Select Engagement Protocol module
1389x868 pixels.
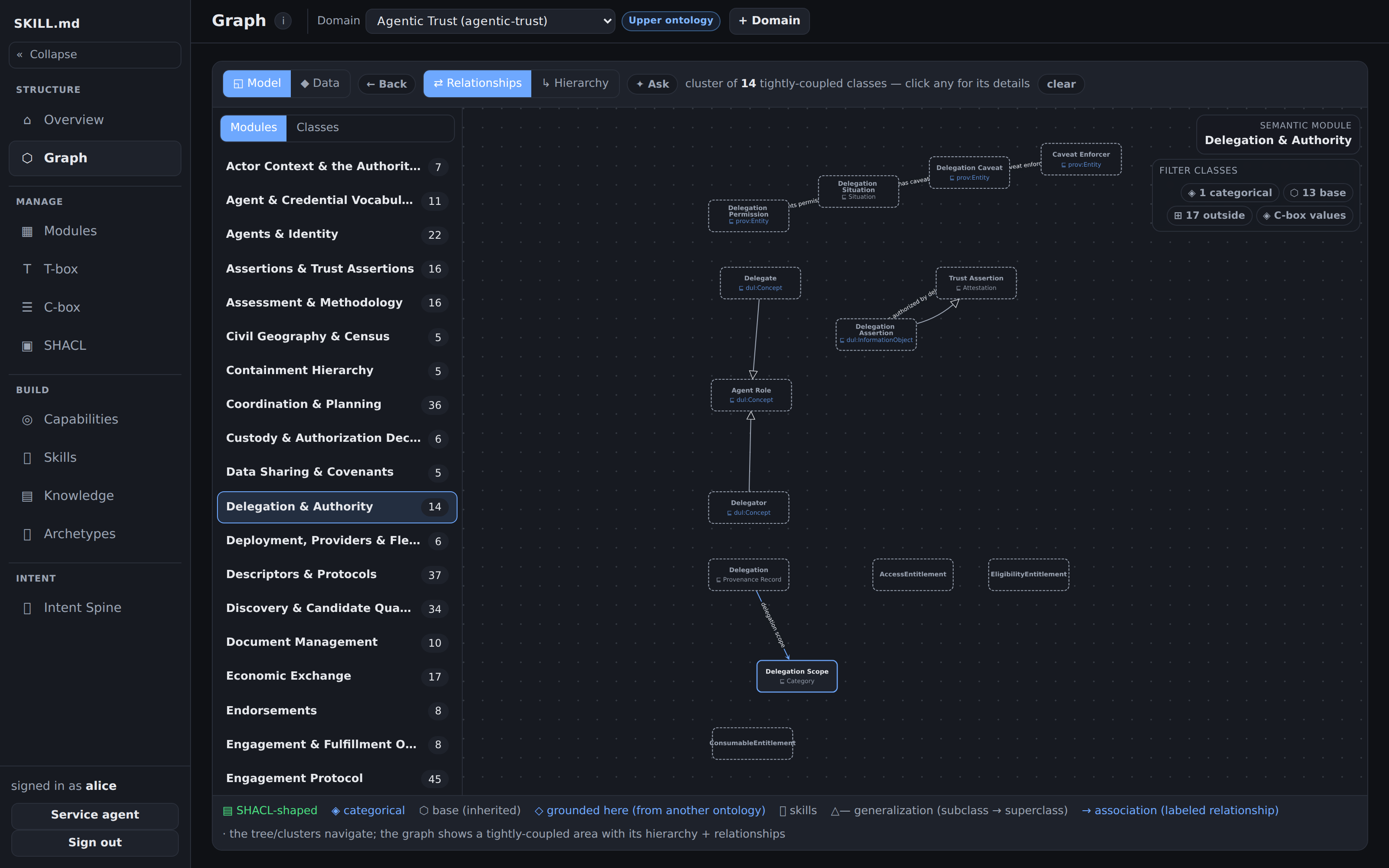pos(337,779)
